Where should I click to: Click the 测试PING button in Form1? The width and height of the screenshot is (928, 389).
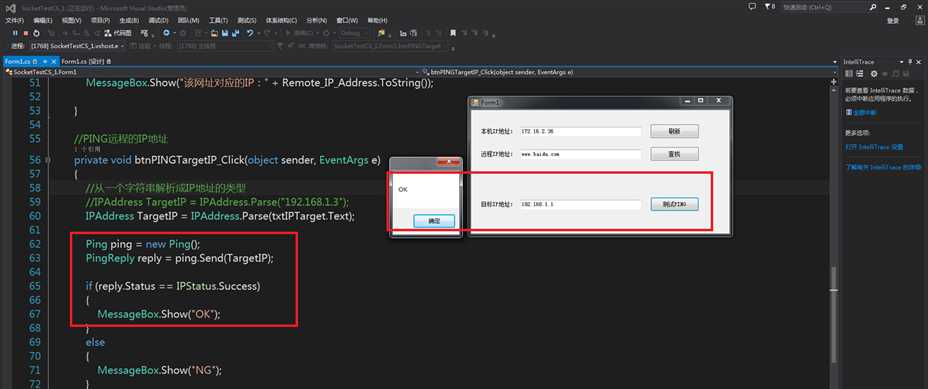coord(674,204)
